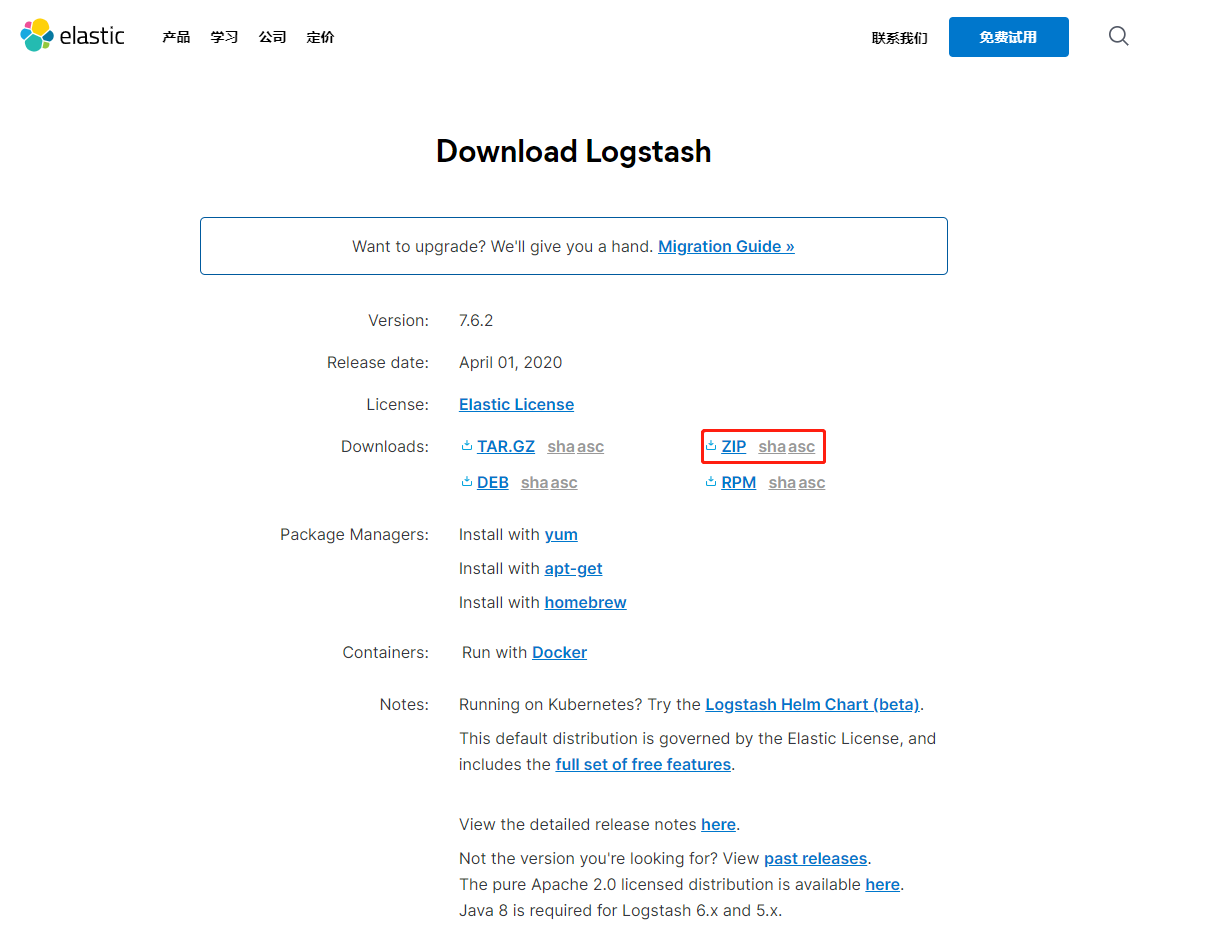Open the Docker run instructions
The width and height of the screenshot is (1207, 928).
click(559, 652)
